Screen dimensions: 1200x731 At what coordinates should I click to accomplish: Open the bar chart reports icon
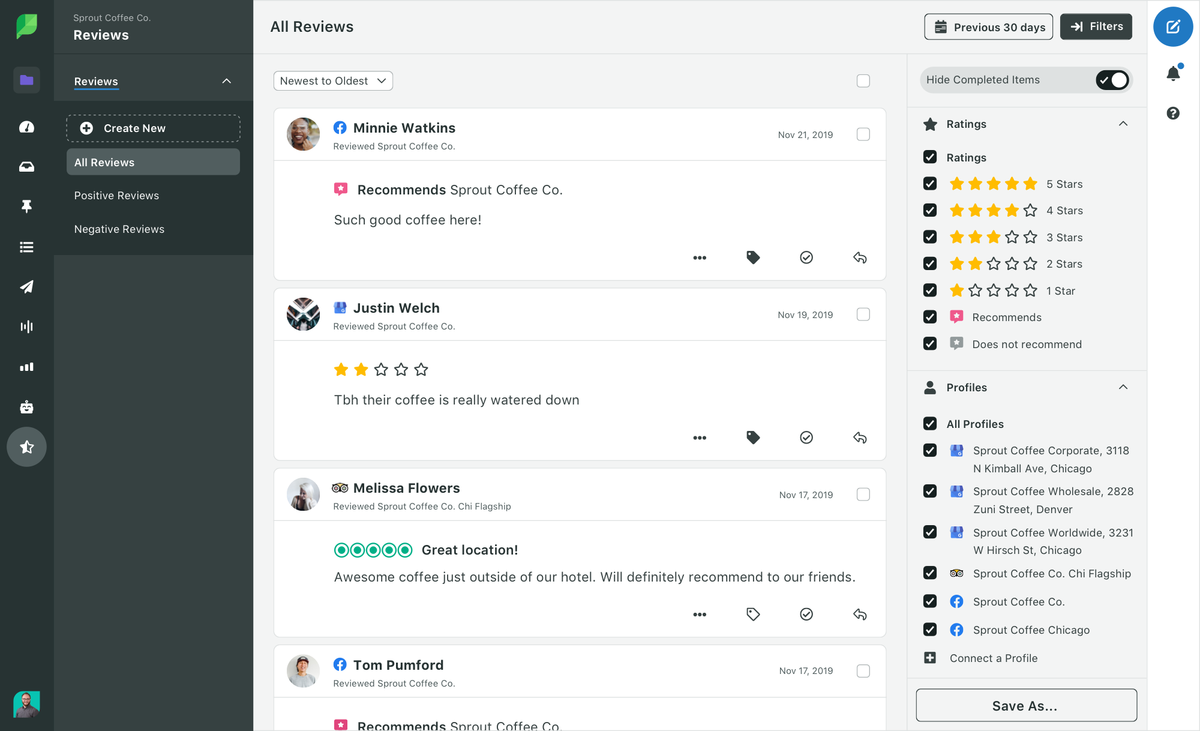(27, 367)
